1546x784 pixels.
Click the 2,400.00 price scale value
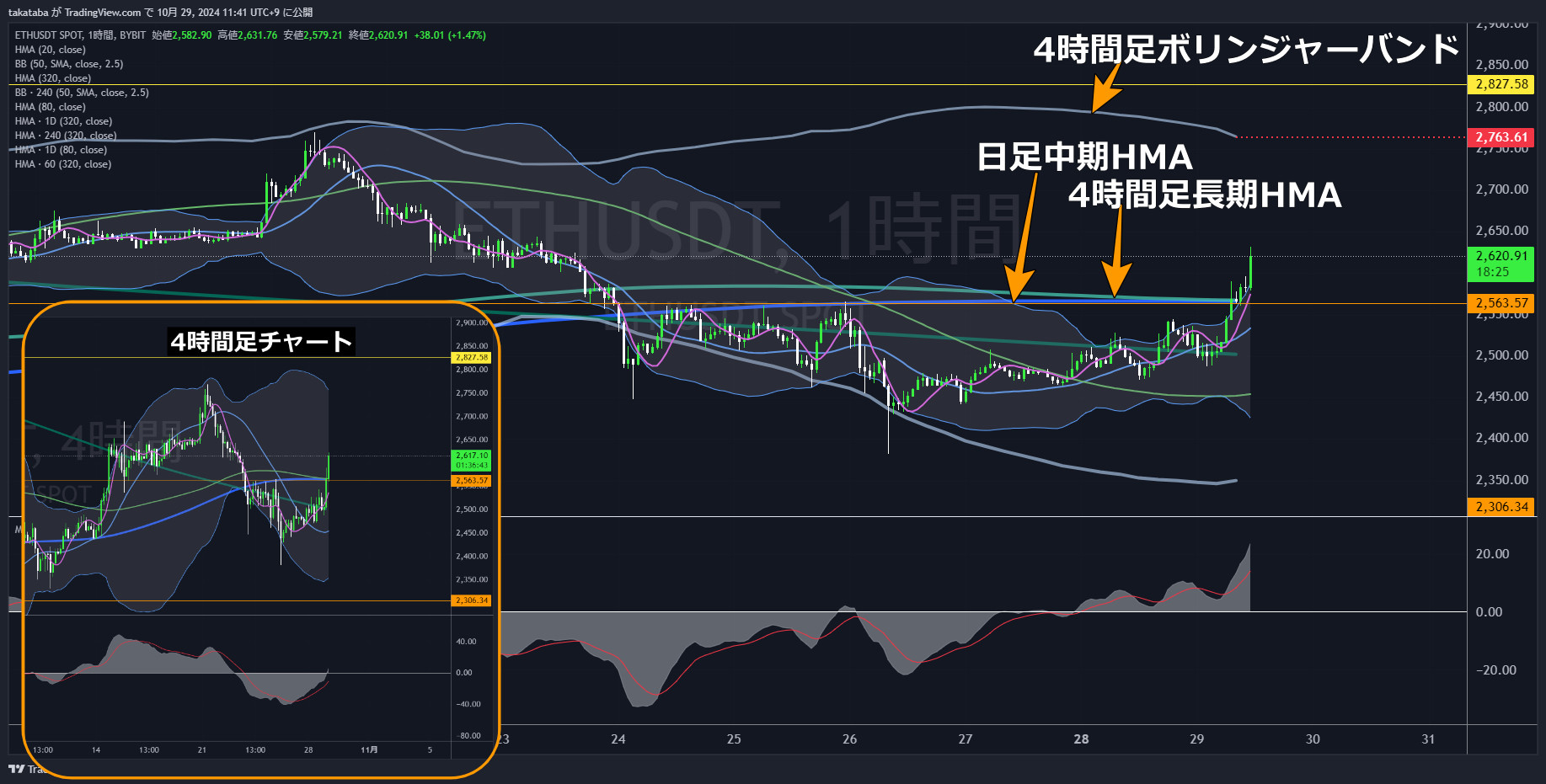point(1501,438)
